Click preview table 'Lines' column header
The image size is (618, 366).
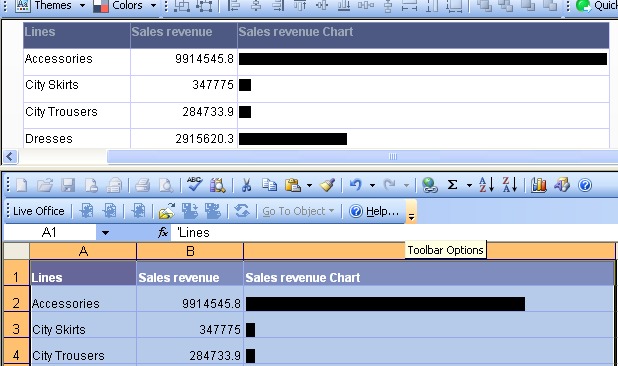point(76,35)
